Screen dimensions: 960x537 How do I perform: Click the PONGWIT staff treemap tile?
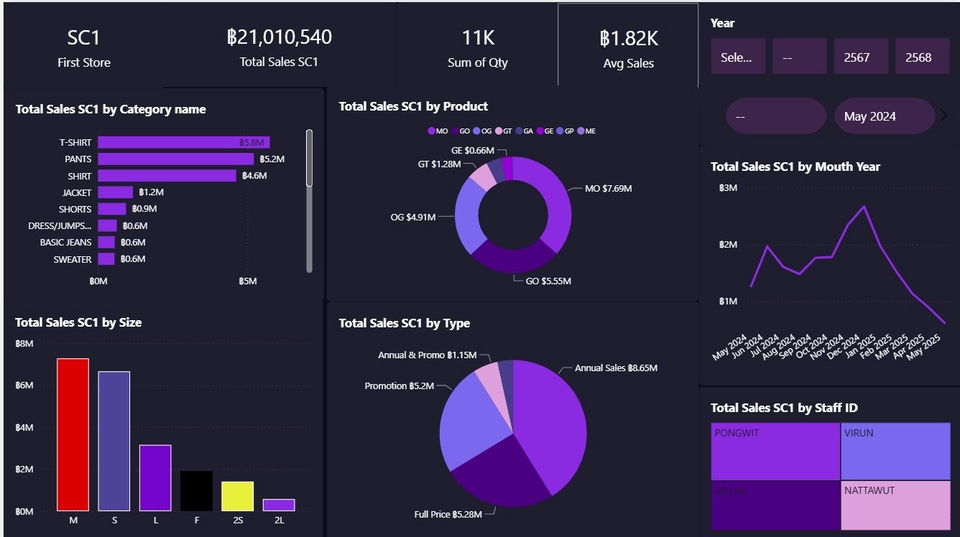point(774,452)
